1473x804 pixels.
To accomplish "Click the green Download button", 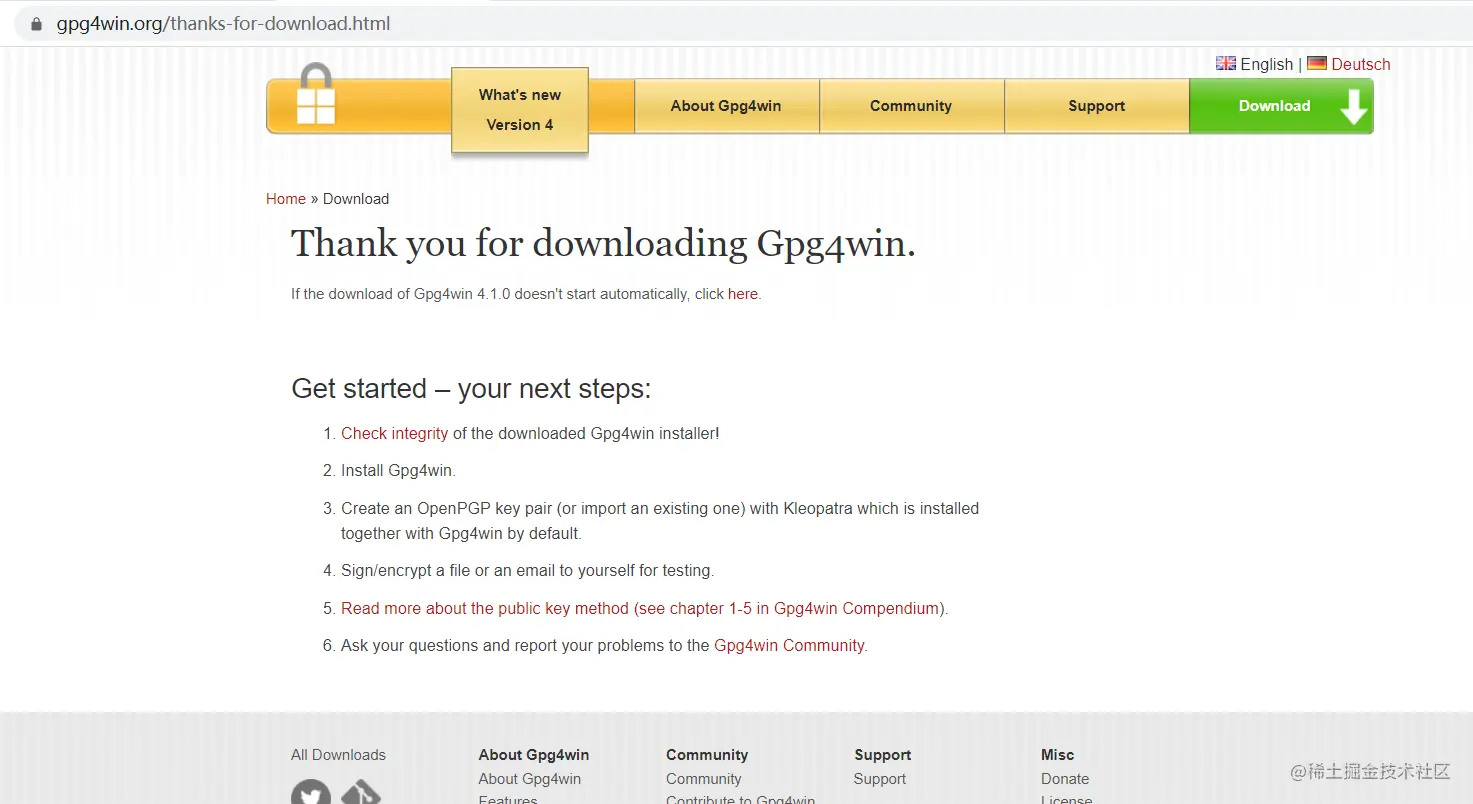I will pos(1281,106).
